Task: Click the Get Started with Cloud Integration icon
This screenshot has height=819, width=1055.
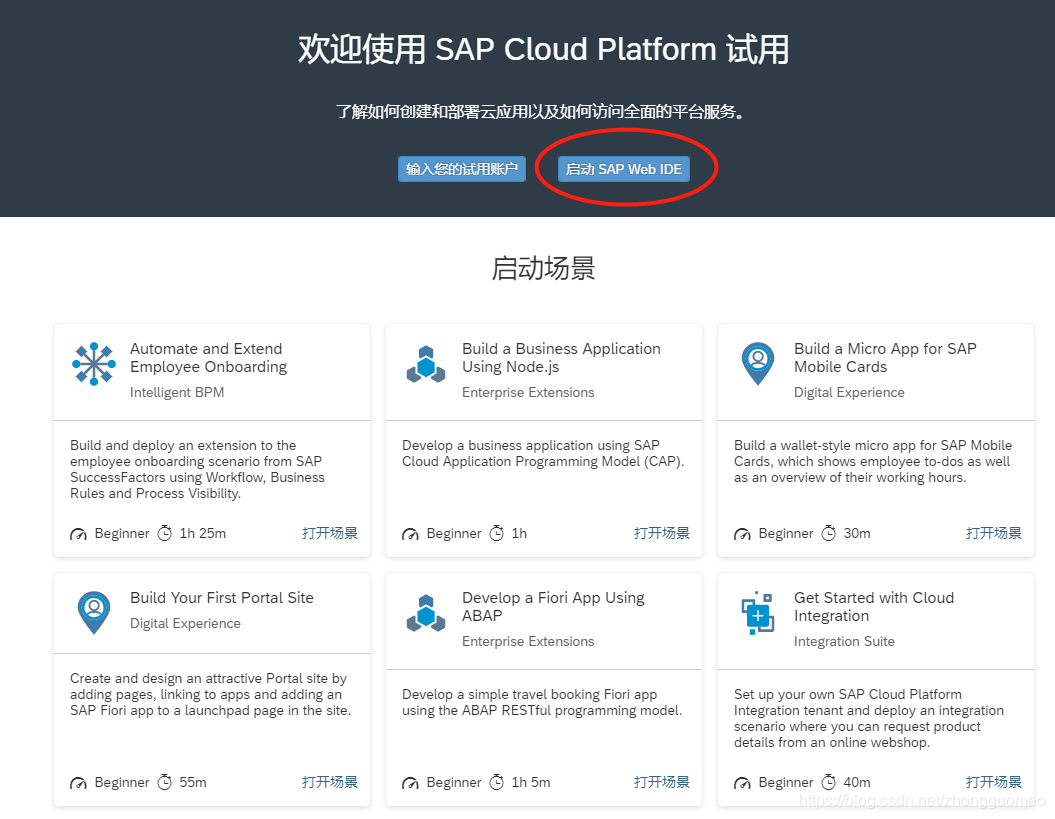Action: coord(758,612)
